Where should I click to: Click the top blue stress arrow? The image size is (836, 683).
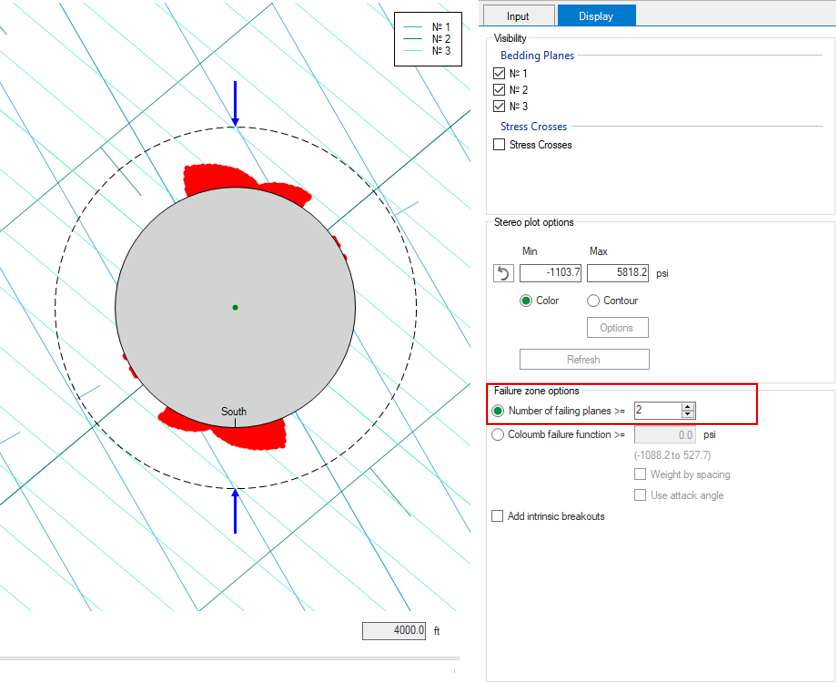pos(235,104)
